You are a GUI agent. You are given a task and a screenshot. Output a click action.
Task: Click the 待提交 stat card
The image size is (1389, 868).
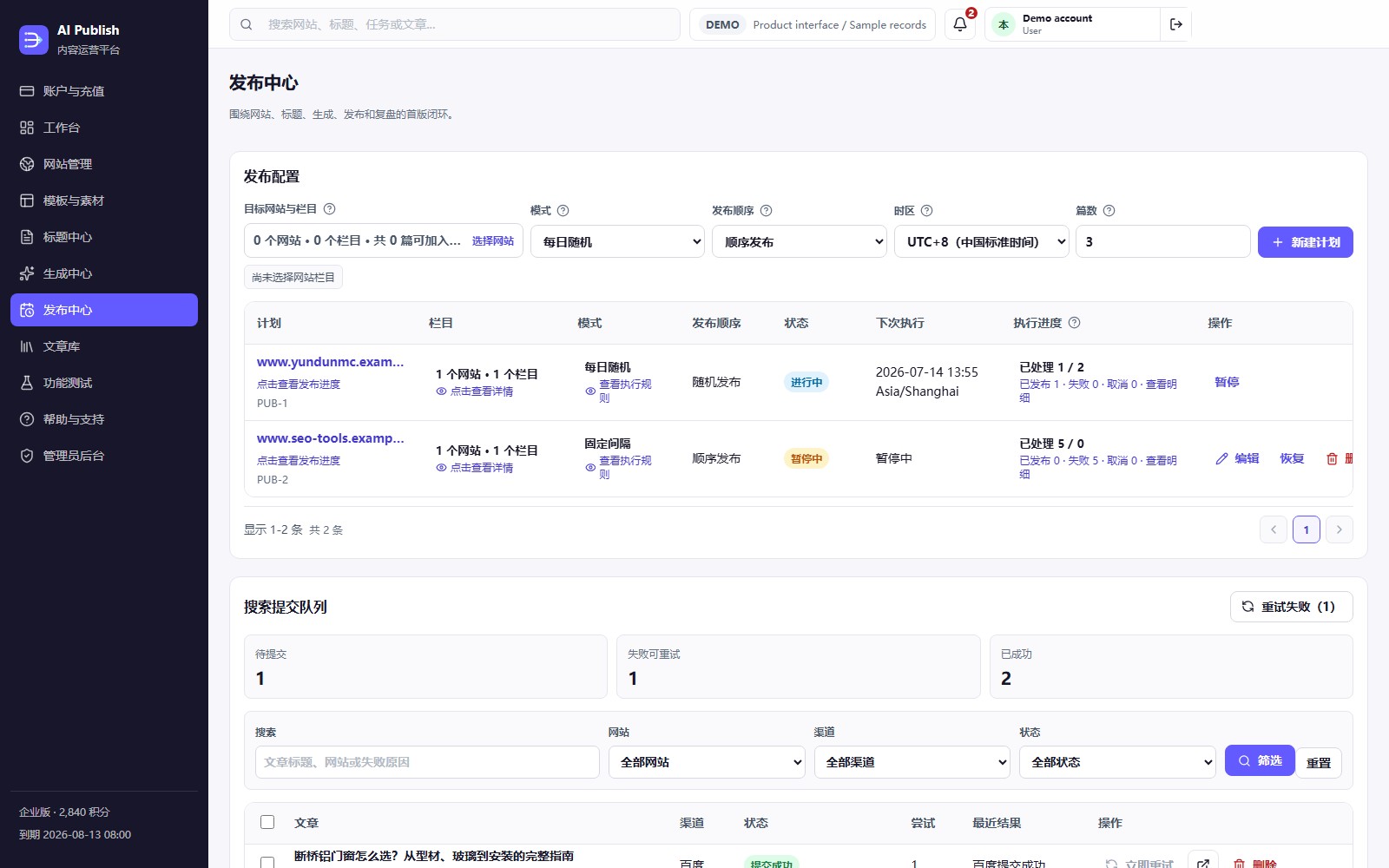pyautogui.click(x=425, y=667)
